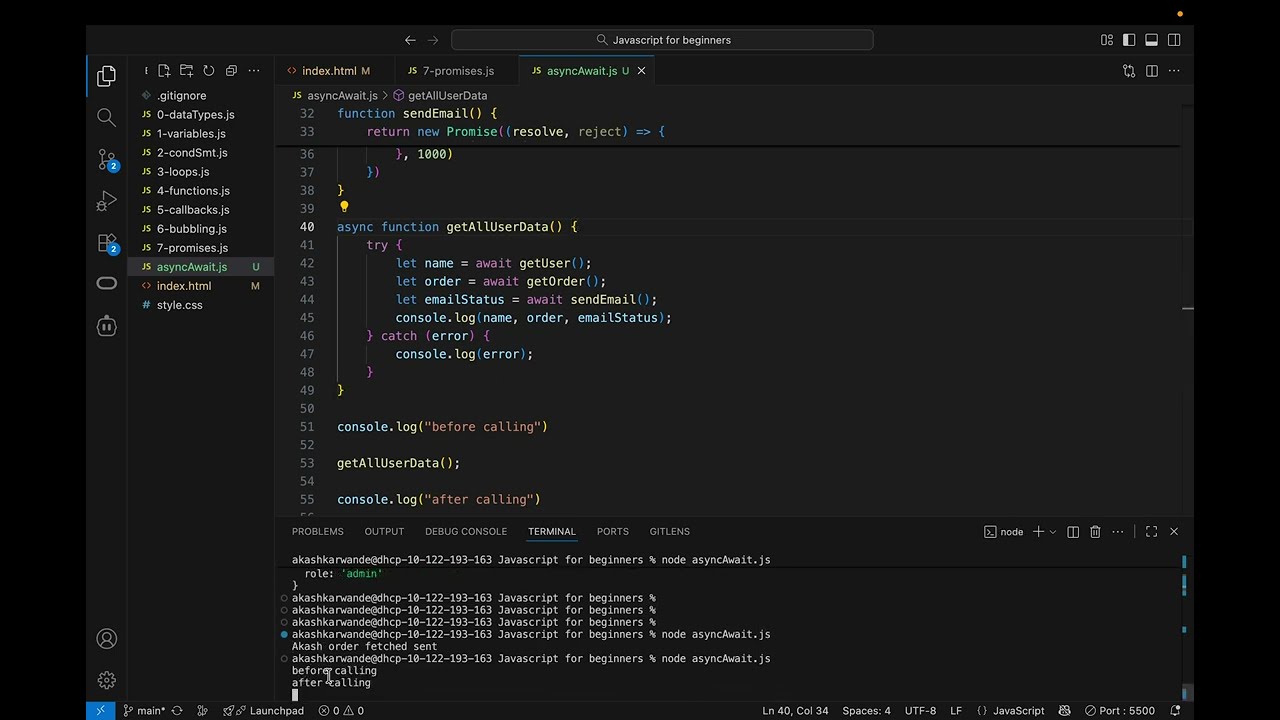Click Ln 40, Col 34 cursor position
This screenshot has width=1280, height=720.
[795, 711]
